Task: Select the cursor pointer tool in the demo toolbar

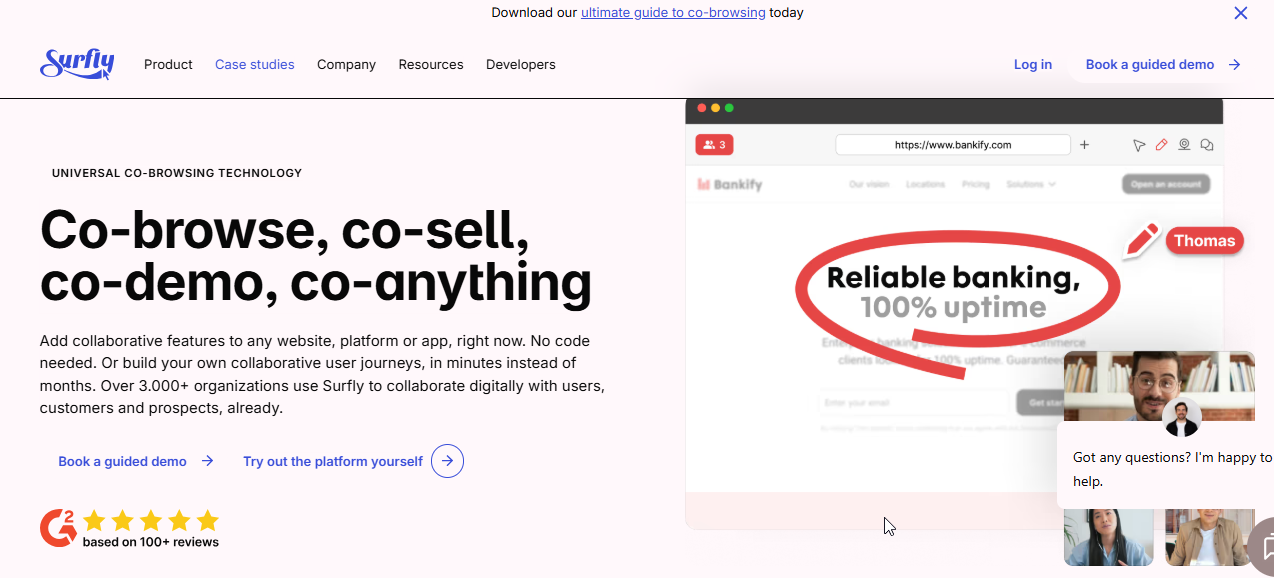Action: point(1139,144)
